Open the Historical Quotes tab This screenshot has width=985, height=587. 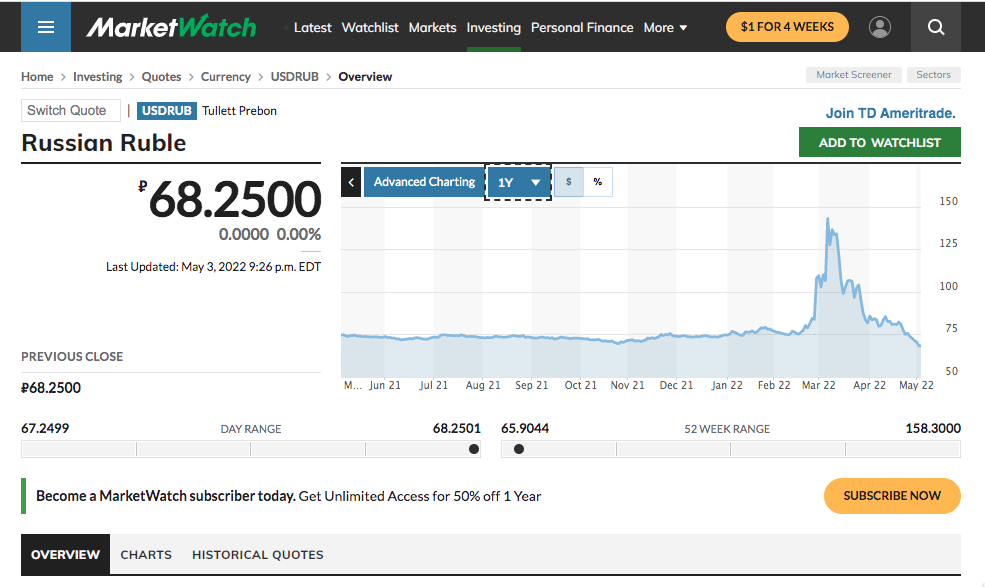click(258, 554)
